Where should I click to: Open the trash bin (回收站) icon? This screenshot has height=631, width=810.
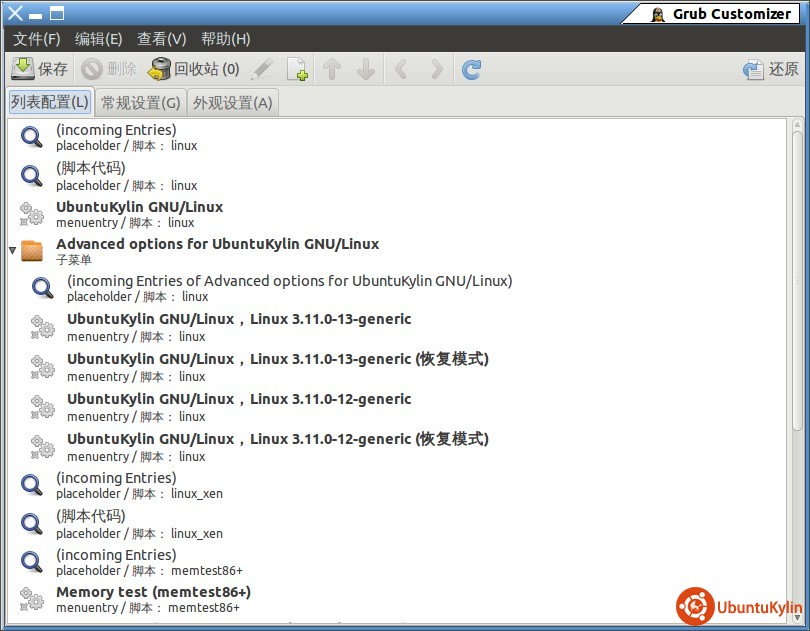pyautogui.click(x=160, y=69)
